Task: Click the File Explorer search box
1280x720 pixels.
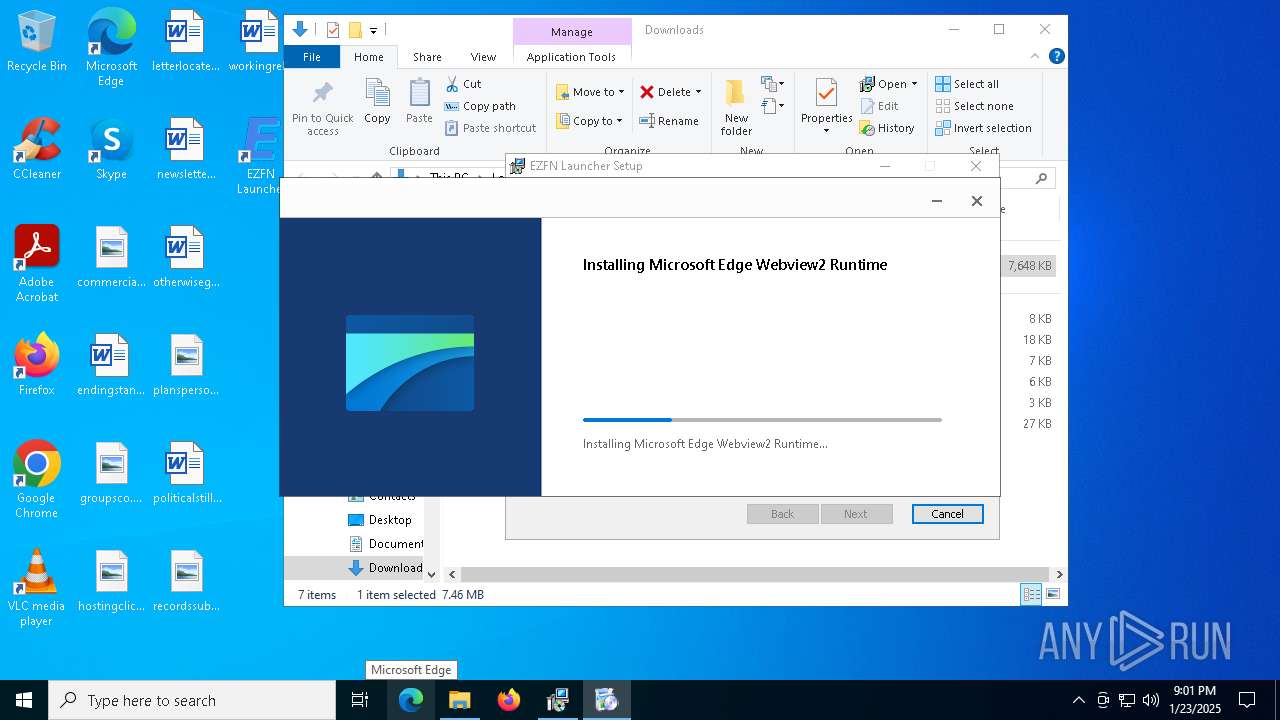Action: coord(1028,179)
